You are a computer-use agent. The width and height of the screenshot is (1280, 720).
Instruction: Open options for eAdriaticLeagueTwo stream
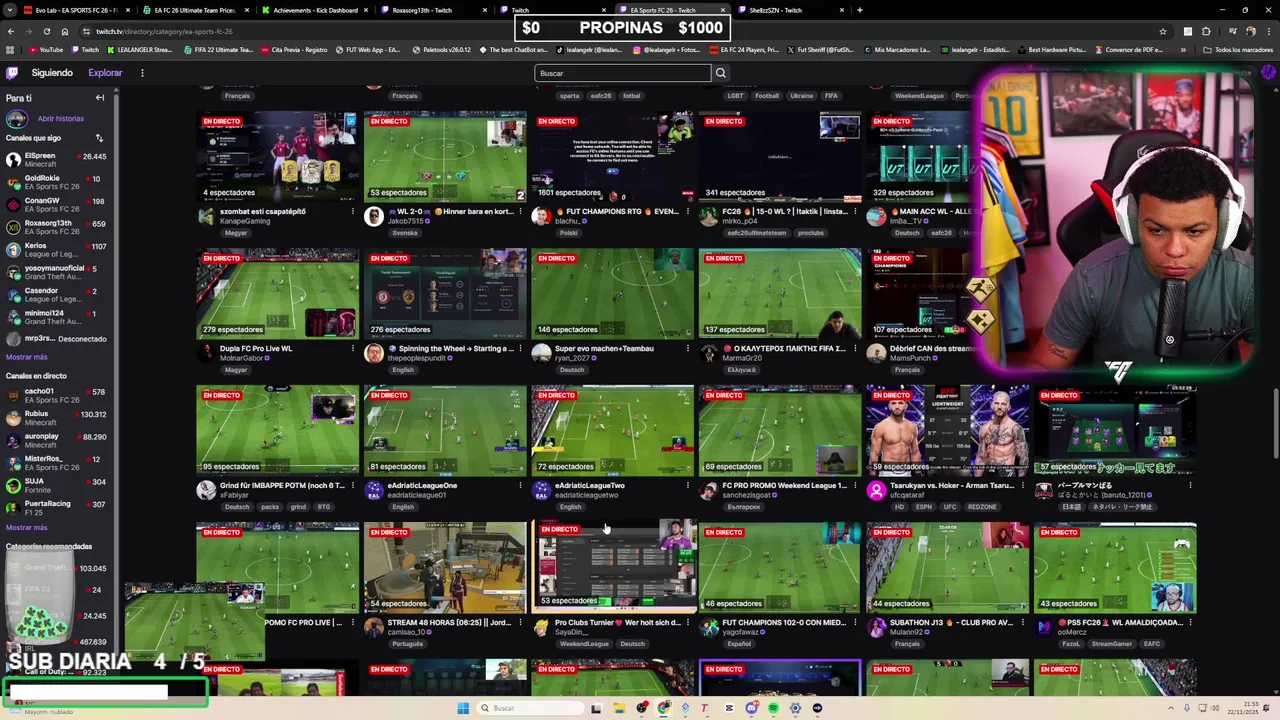[x=687, y=485]
